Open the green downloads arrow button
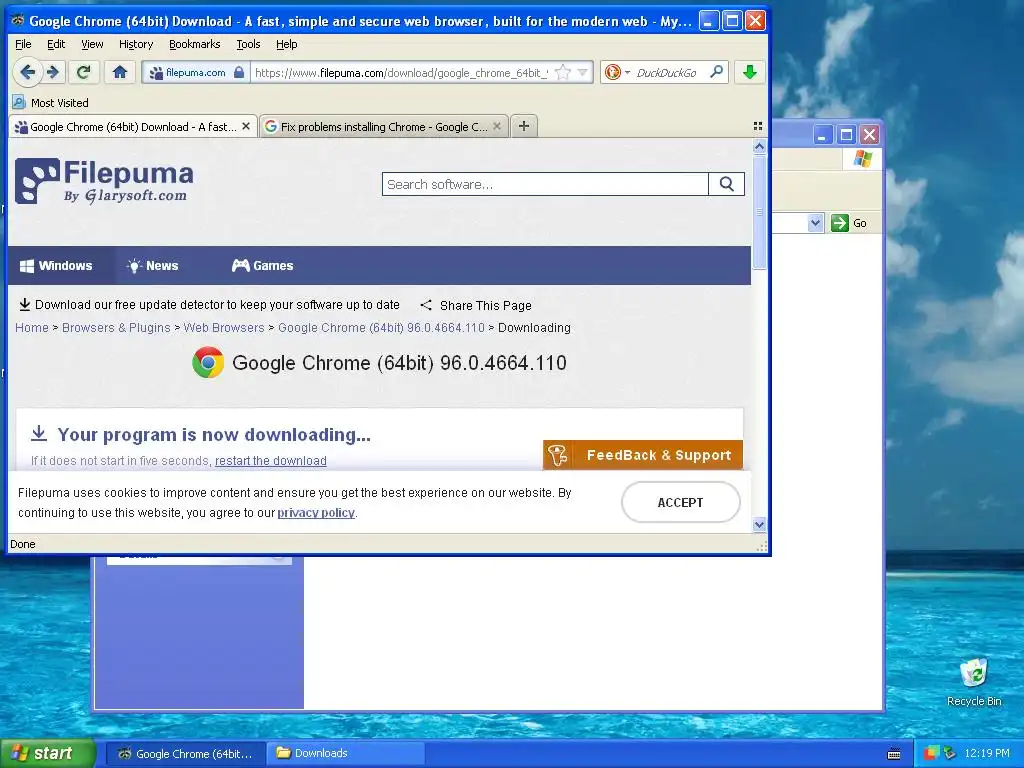1024x768 pixels. [x=750, y=72]
